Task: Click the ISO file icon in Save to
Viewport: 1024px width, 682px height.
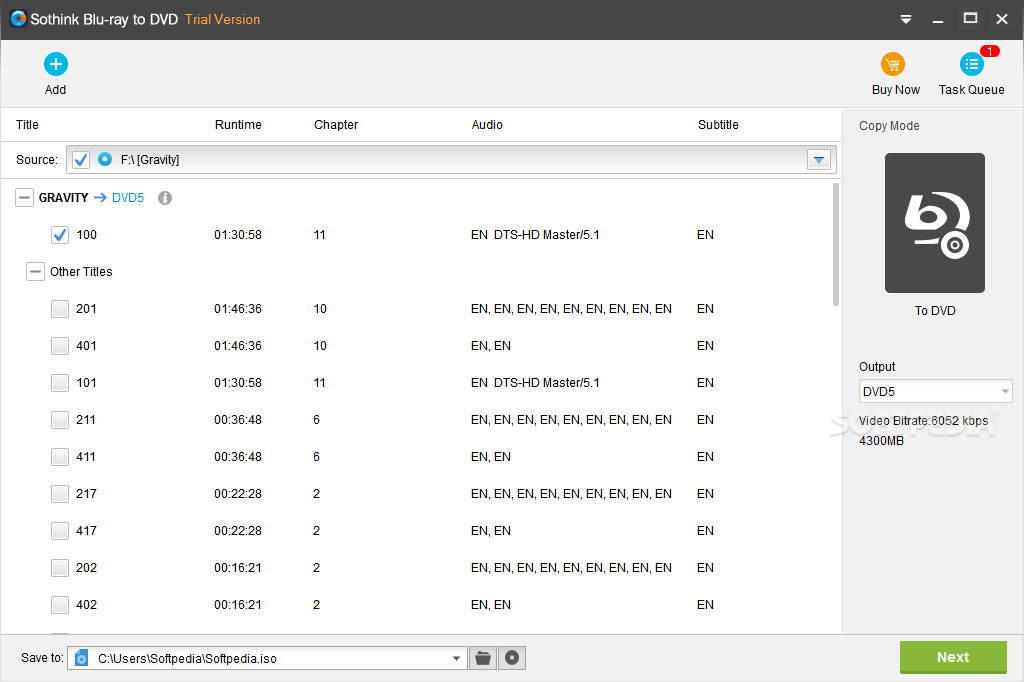Action: coord(82,657)
